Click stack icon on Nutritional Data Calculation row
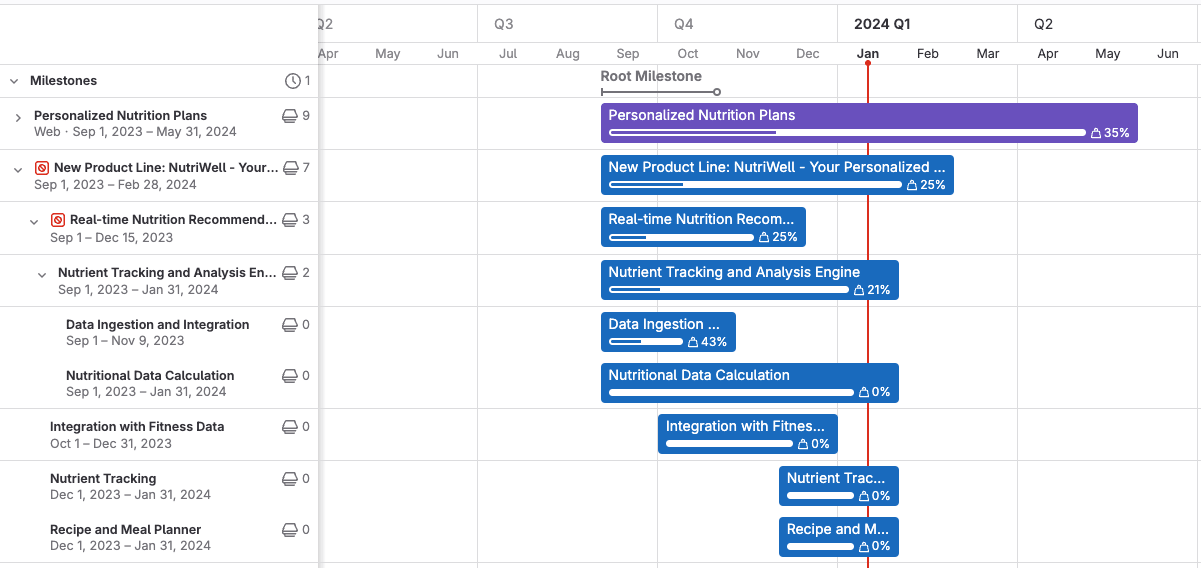Viewport: 1201px width, 568px height. [290, 376]
